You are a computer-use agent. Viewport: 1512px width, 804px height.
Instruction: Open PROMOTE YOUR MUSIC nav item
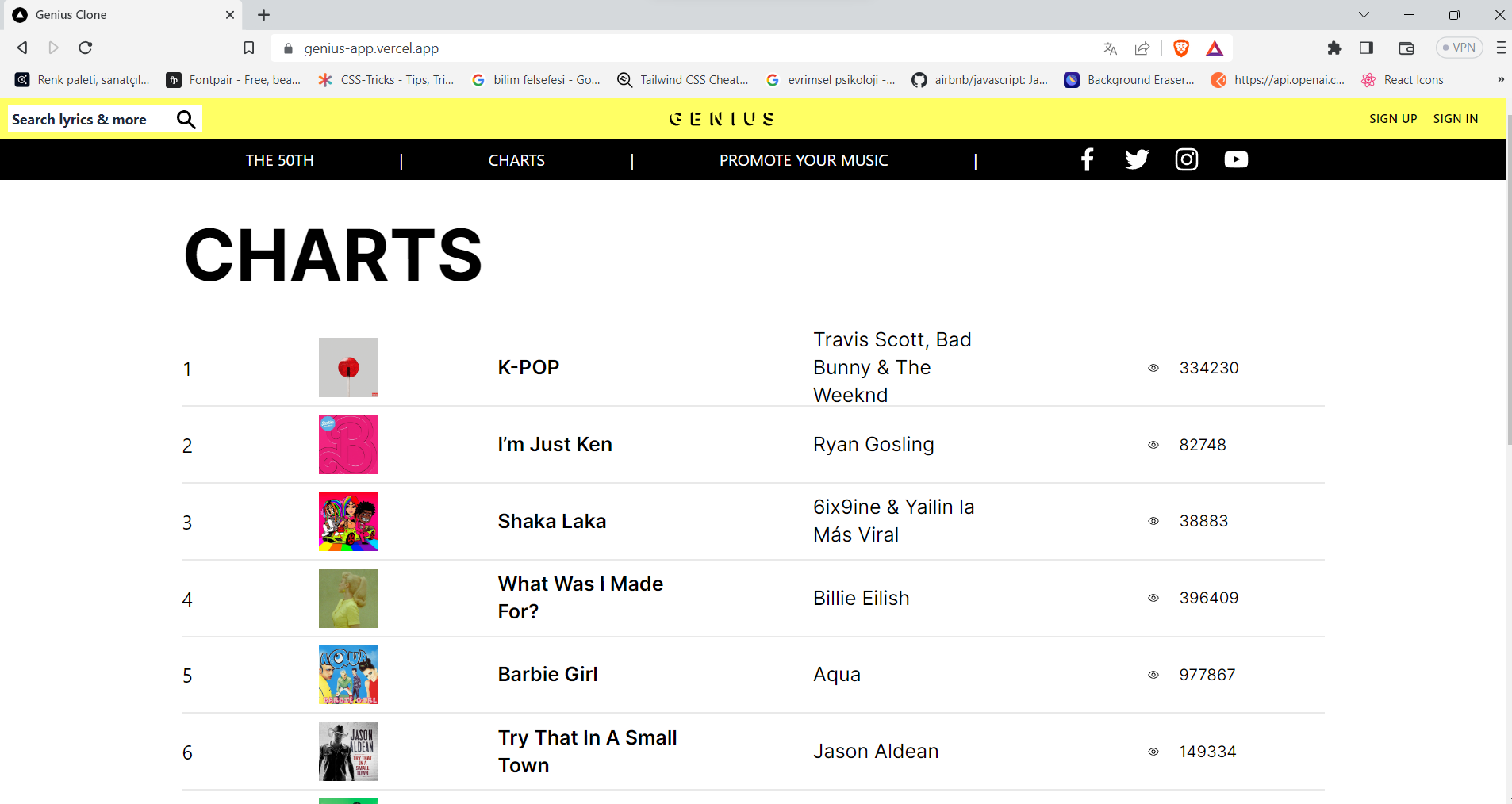pyautogui.click(x=804, y=160)
